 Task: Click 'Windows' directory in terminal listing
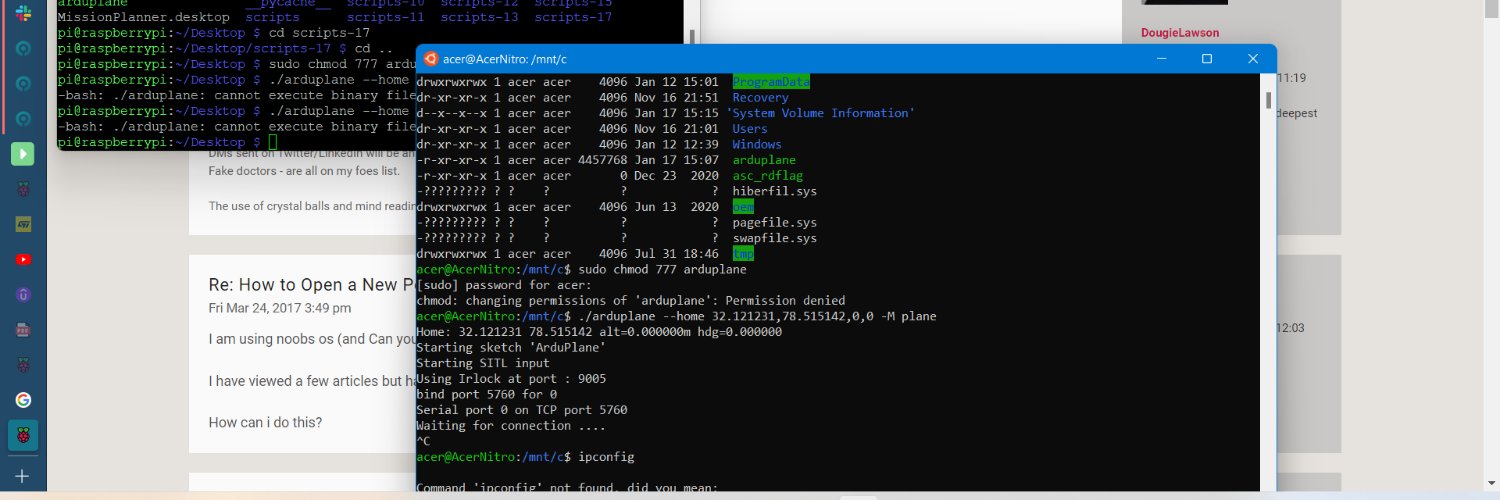coord(757,144)
